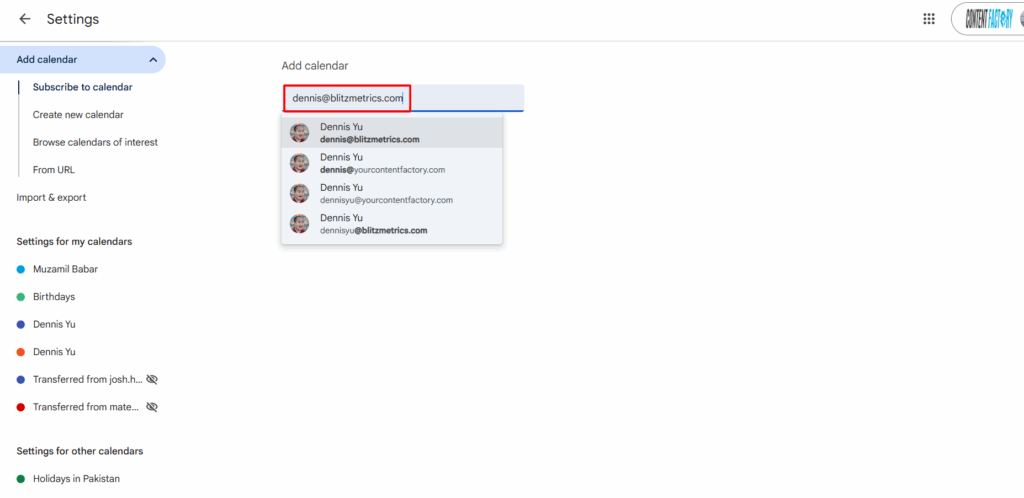Click the Settings for other calendars heading

coord(80,451)
